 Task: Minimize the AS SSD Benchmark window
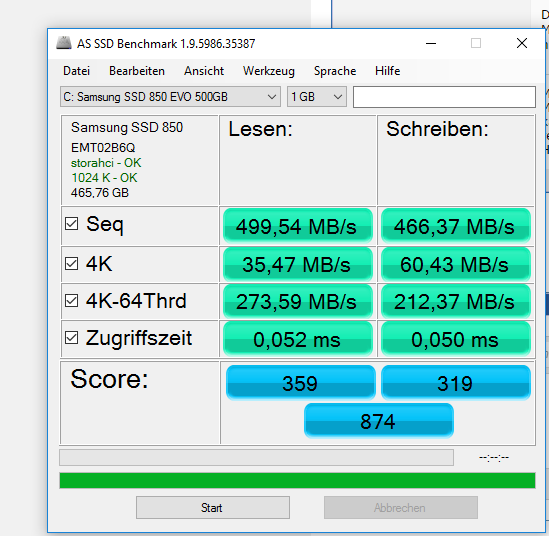[x=431, y=43]
